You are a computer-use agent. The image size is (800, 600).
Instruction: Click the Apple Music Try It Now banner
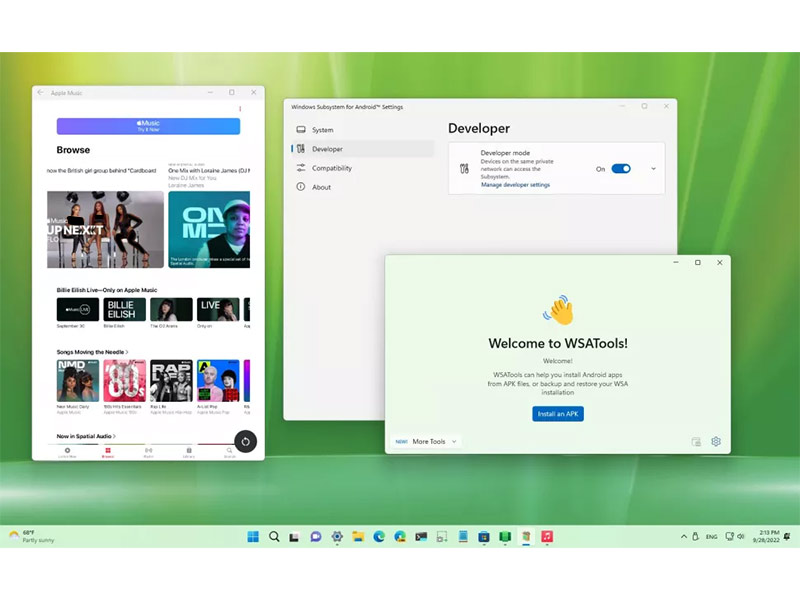[148, 126]
